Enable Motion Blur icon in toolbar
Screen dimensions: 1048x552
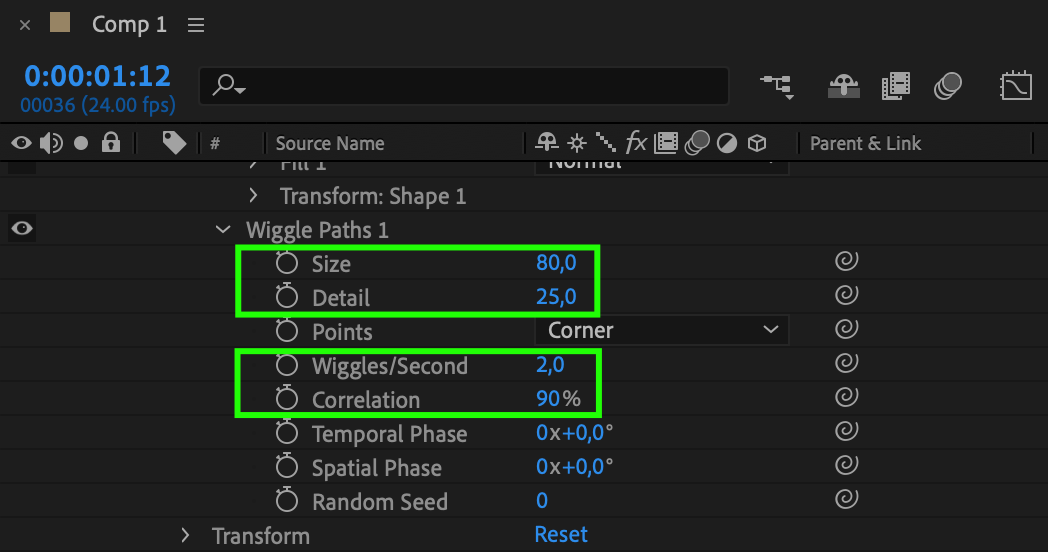click(x=948, y=87)
